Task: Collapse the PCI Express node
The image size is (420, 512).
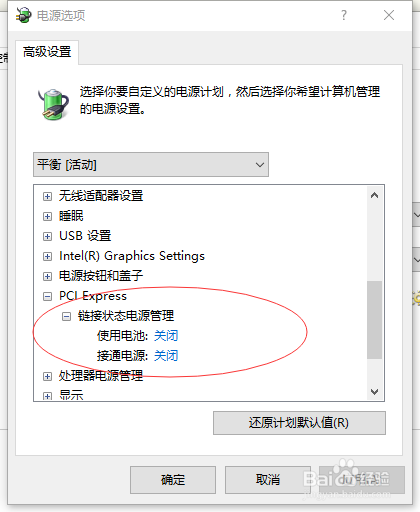Action: (47, 296)
